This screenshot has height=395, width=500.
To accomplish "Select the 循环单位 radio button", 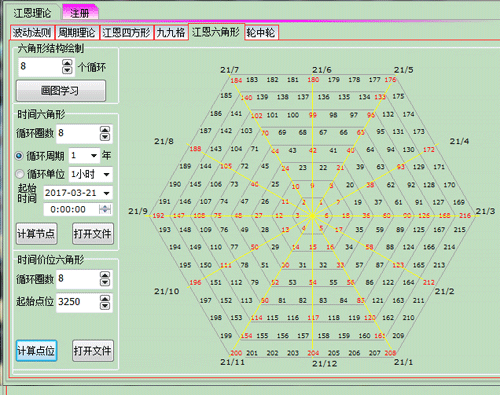I will [19, 174].
